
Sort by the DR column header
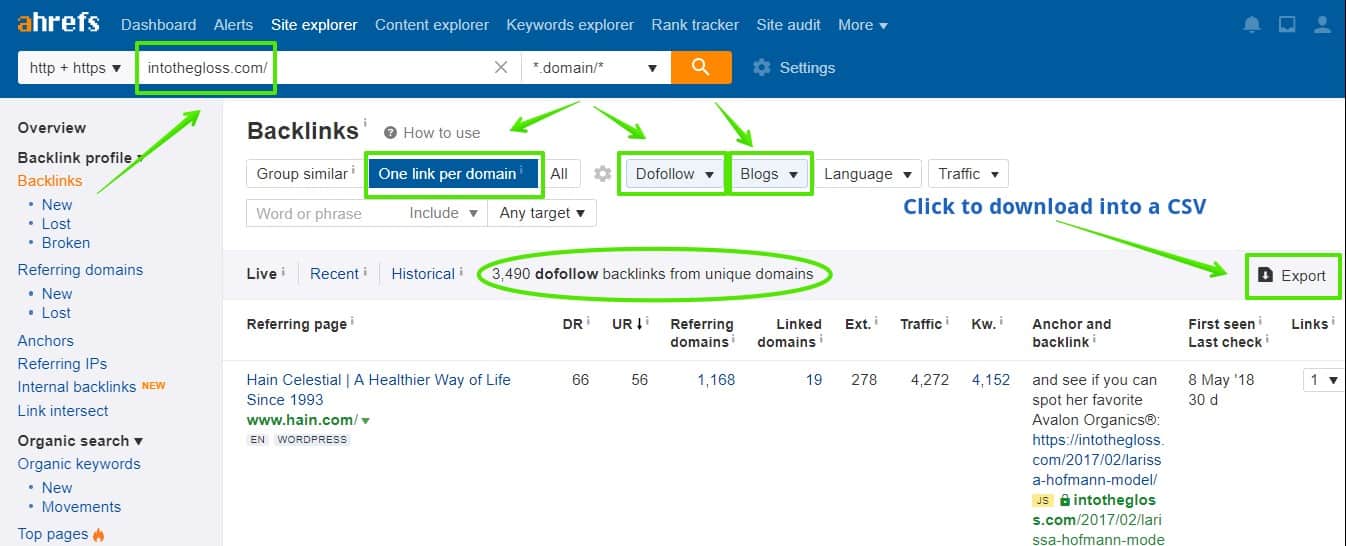click(x=572, y=324)
